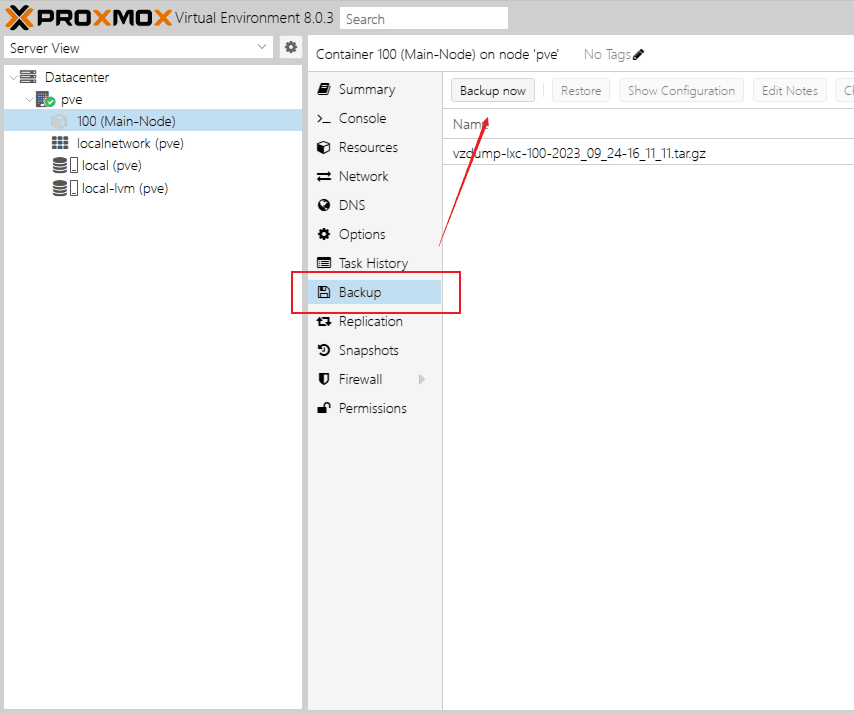
Task: View the Task History list
Action: pos(372,263)
